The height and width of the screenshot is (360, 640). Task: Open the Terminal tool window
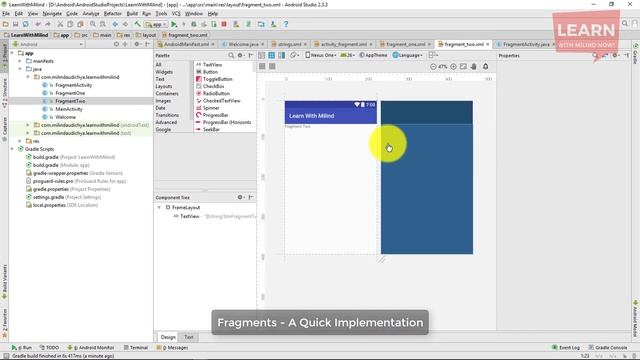click(x=136, y=348)
